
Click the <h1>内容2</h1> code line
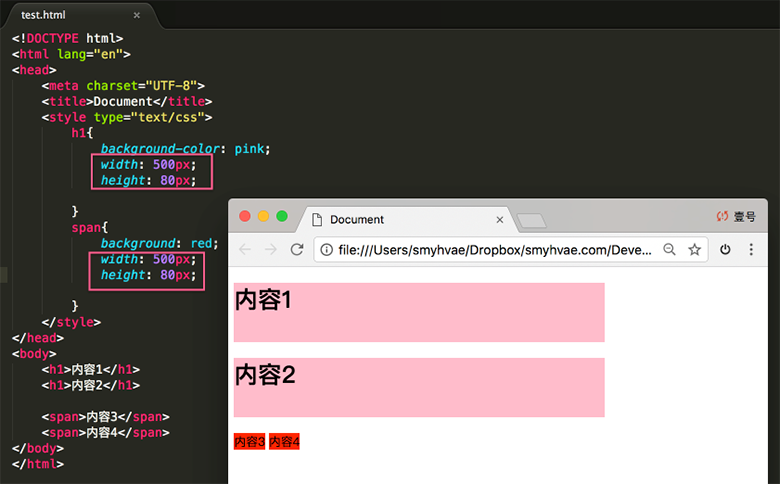91,386
